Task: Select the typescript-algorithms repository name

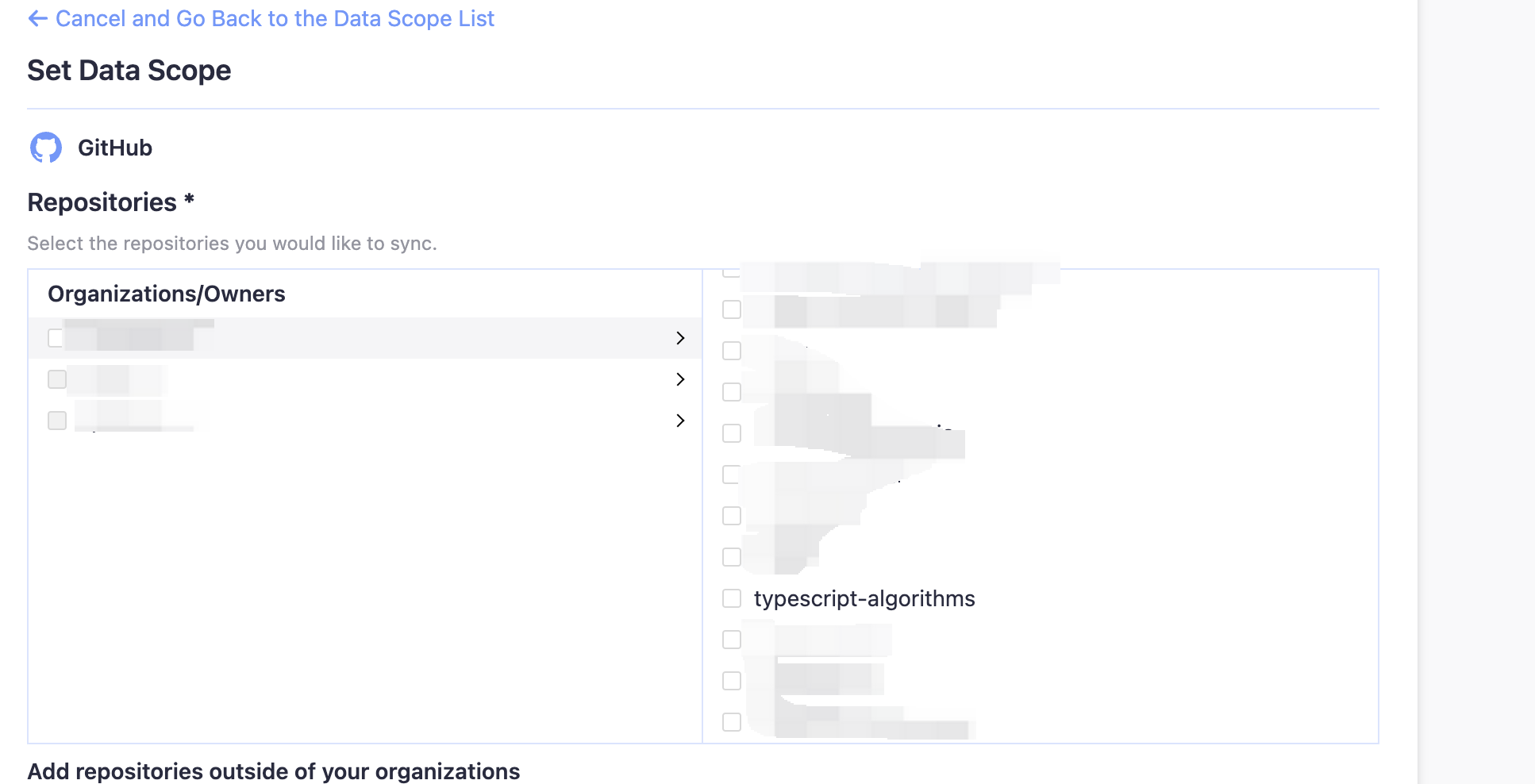Action: click(x=864, y=598)
